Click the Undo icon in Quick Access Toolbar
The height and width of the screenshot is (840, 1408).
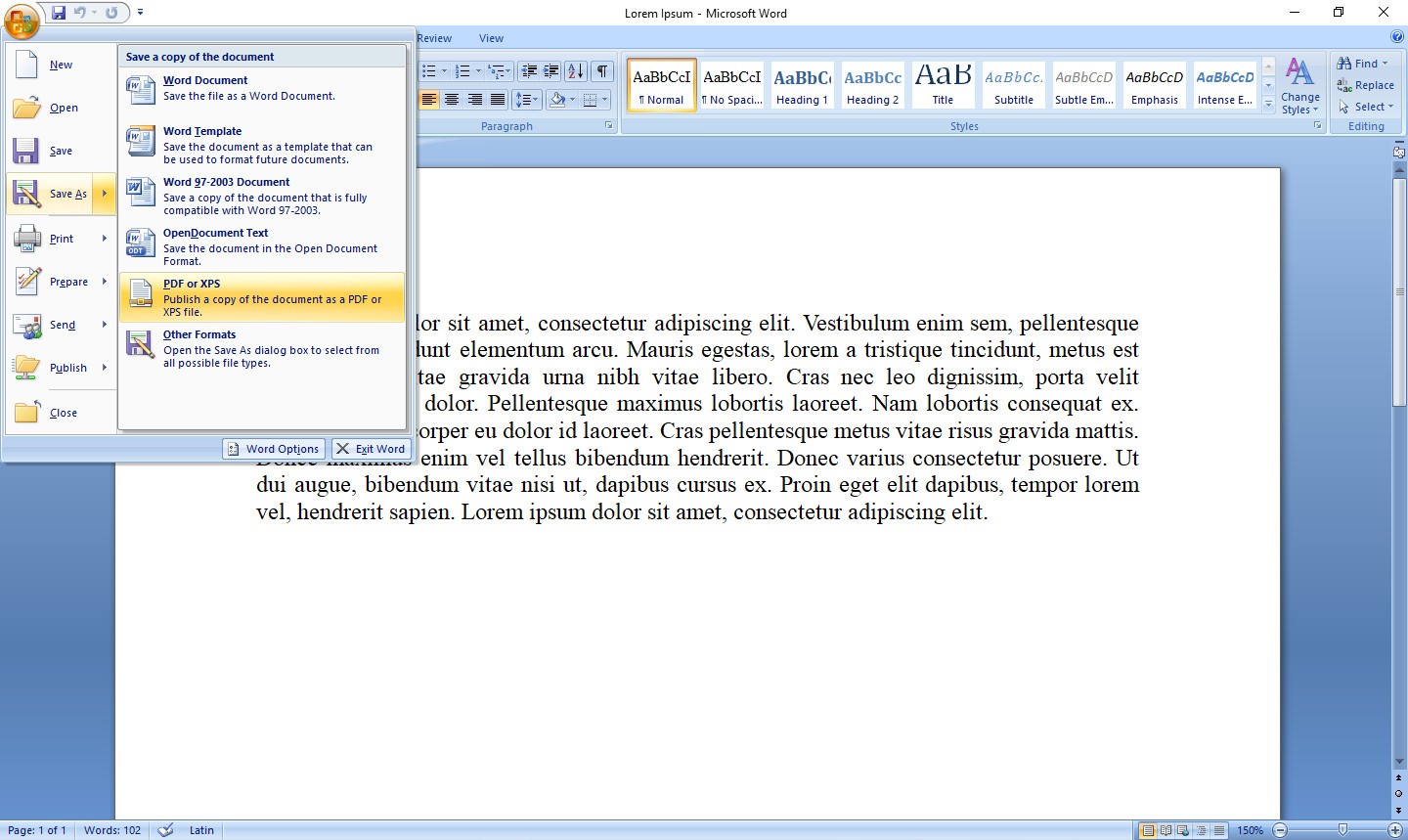pyautogui.click(x=80, y=13)
